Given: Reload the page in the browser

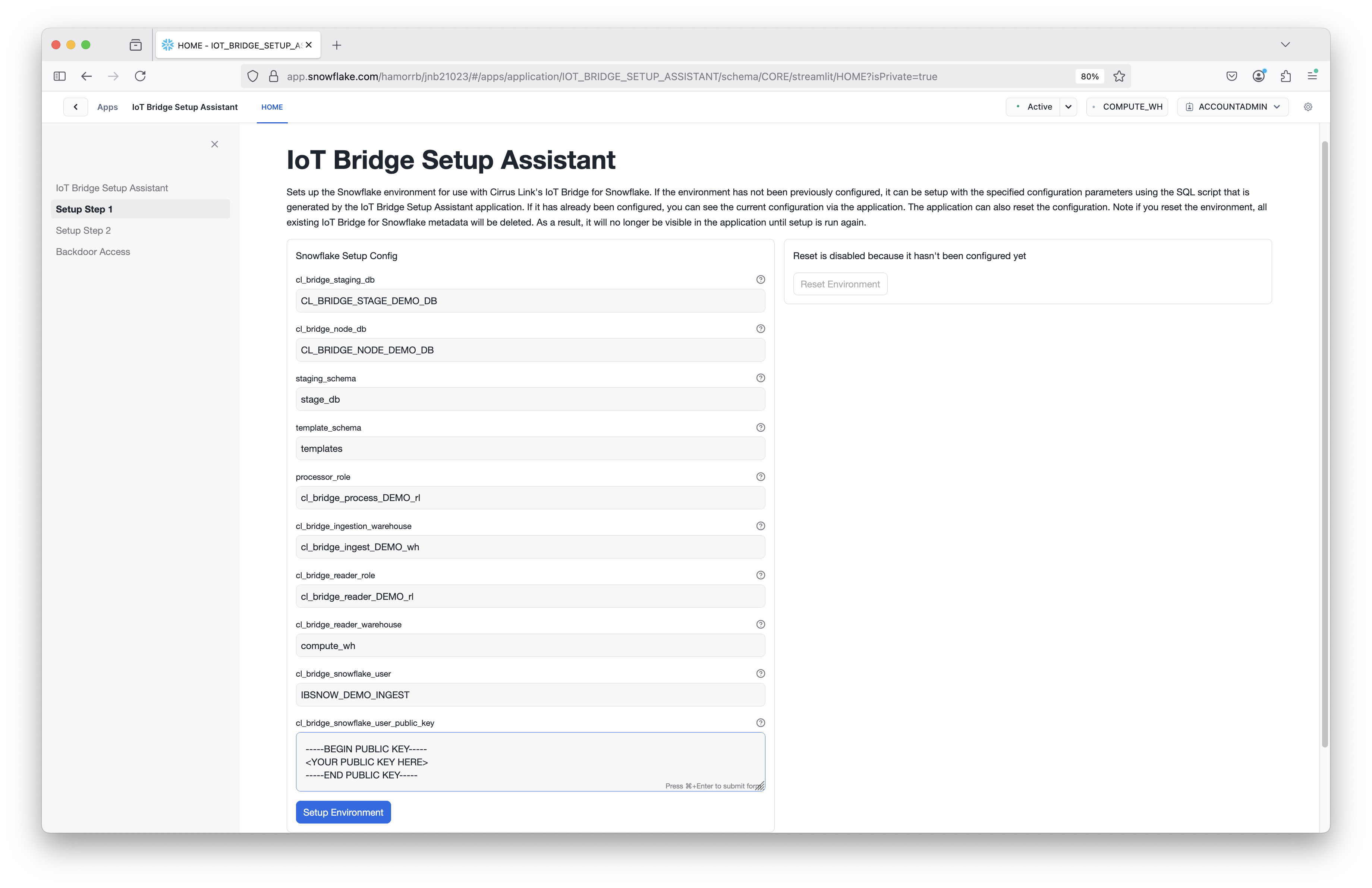Looking at the screenshot, I should 140,76.
